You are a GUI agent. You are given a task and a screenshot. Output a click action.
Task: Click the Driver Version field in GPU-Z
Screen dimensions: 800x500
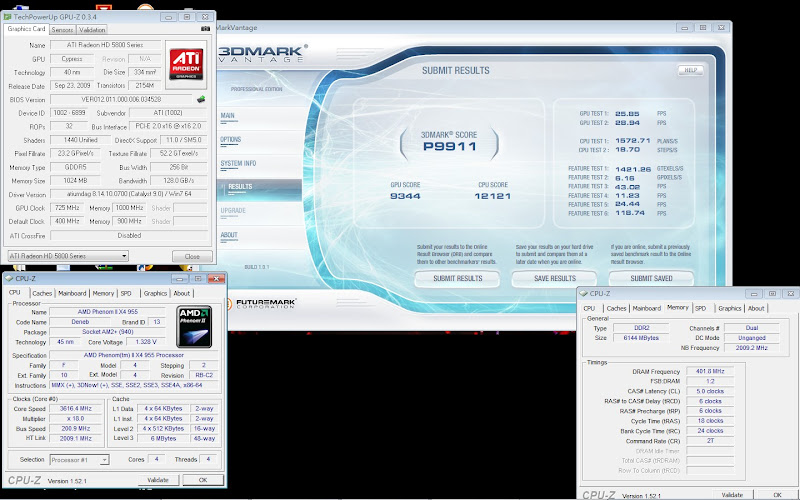point(129,194)
